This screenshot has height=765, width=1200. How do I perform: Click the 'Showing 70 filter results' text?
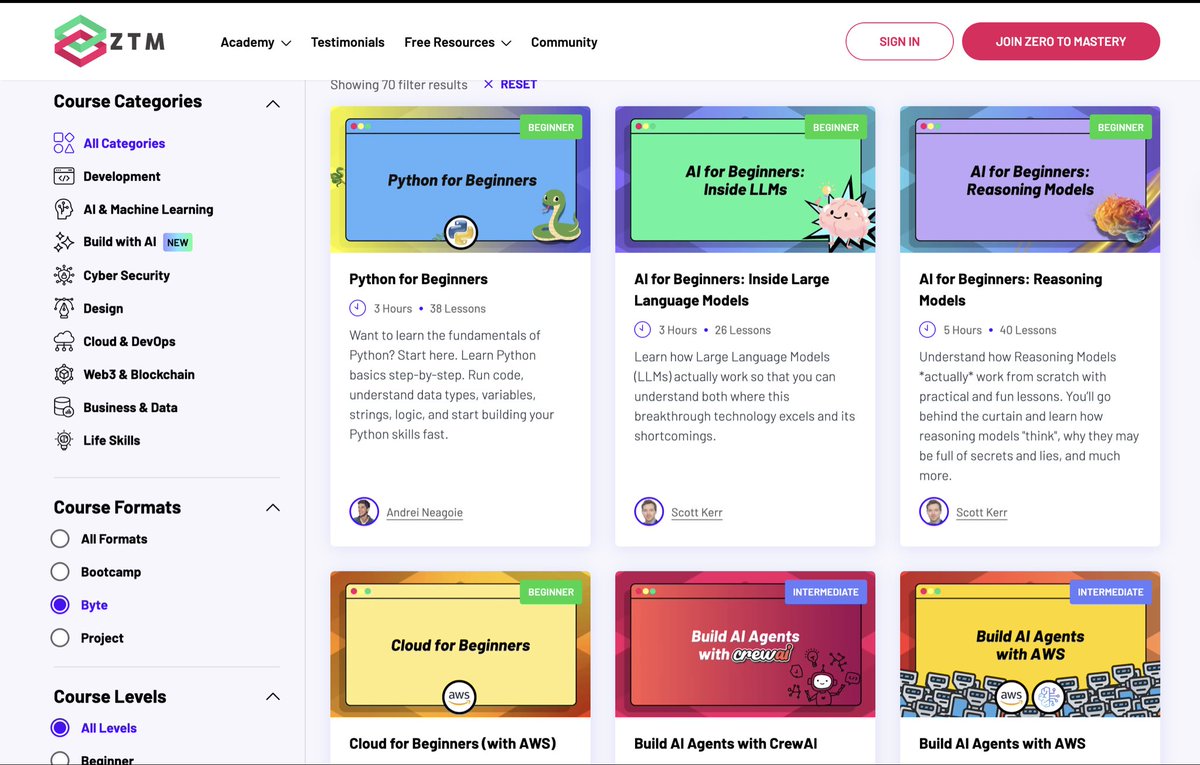[x=399, y=85]
